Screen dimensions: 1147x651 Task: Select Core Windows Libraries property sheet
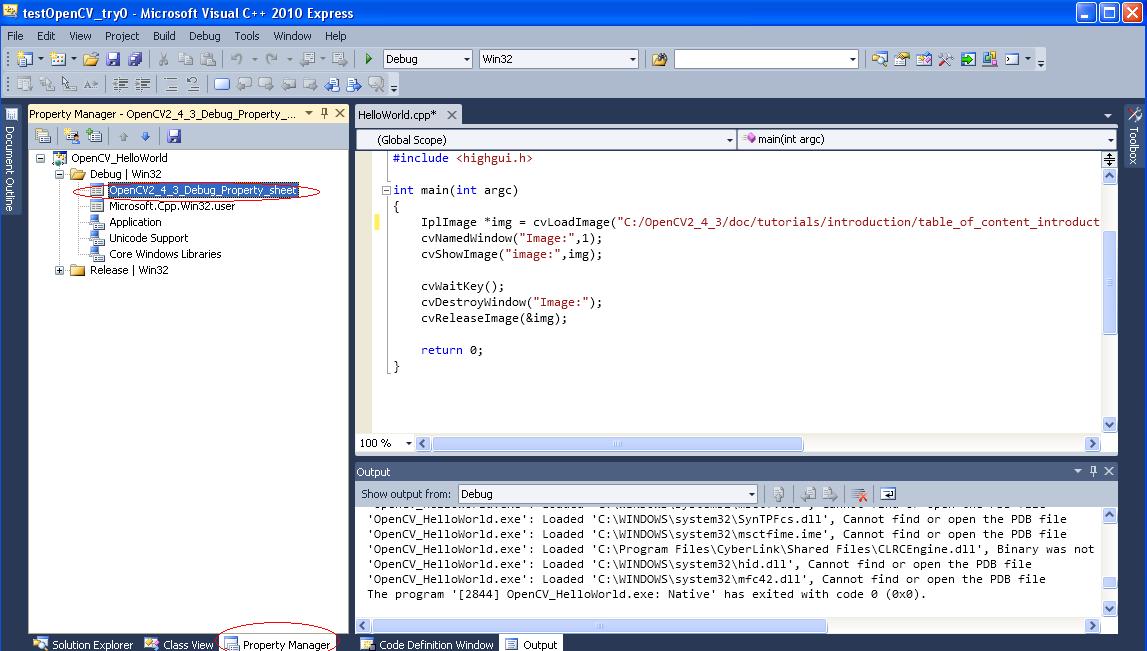pos(165,255)
